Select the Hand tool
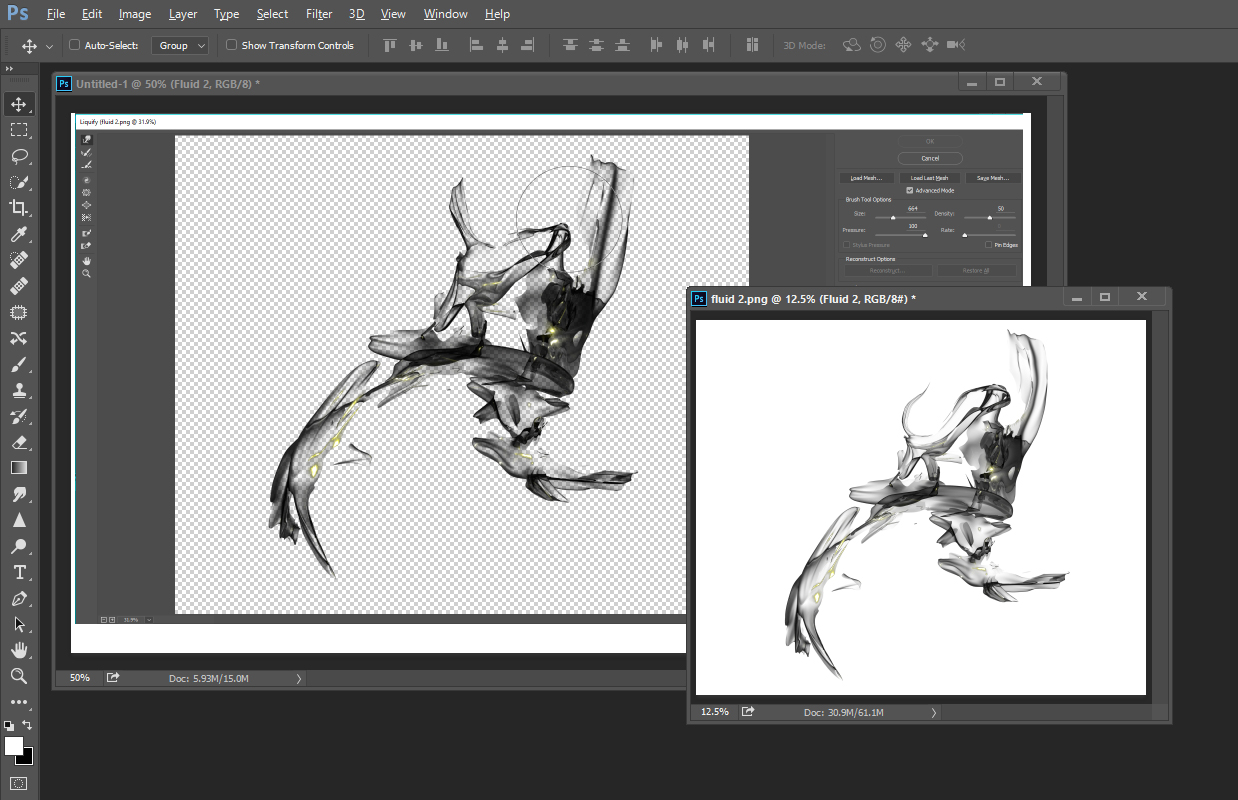Viewport: 1238px width, 800px height. (19, 650)
